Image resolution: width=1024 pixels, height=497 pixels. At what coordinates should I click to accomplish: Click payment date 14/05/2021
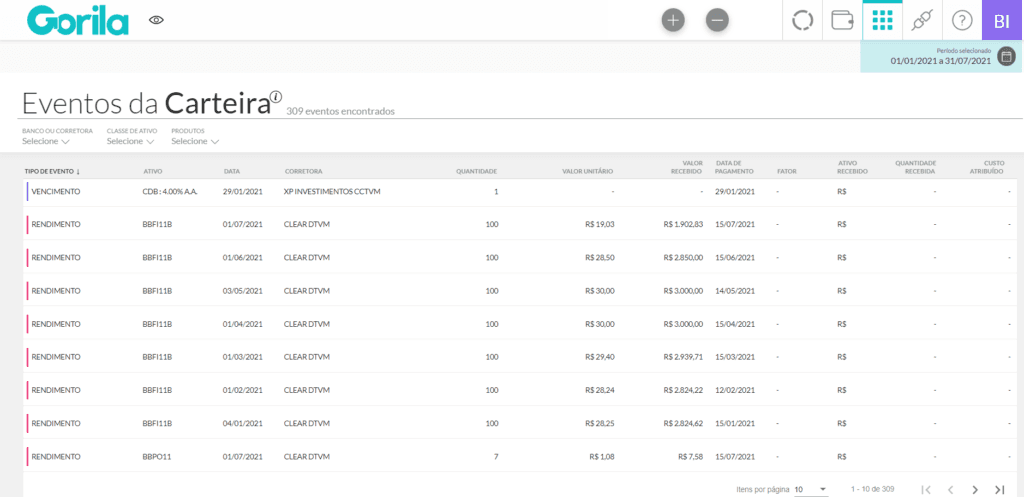(735, 291)
